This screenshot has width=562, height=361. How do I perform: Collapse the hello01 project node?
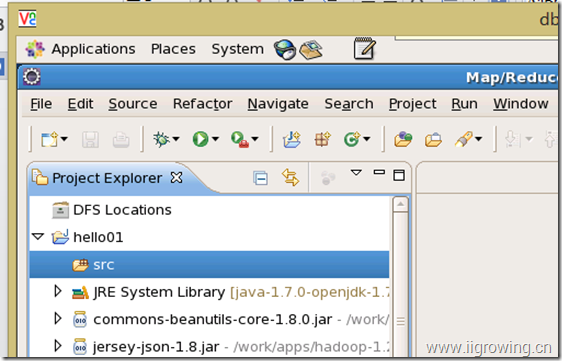pos(38,237)
